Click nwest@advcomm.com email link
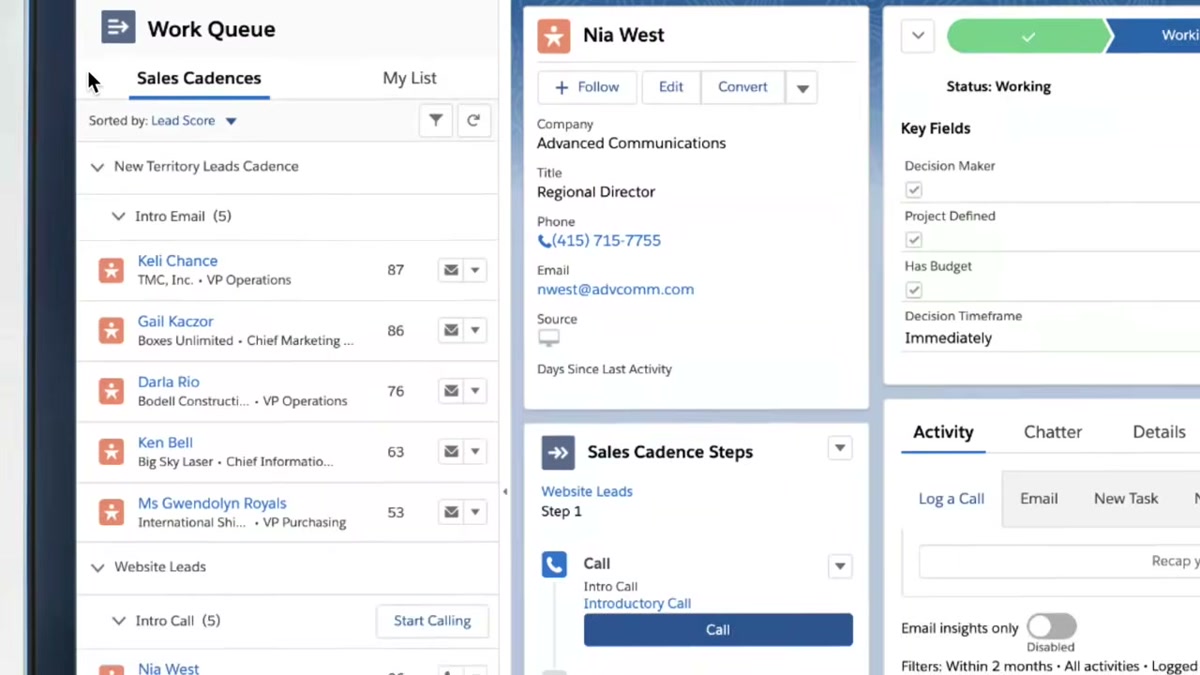Screen dimensions: 1200x675 [x=615, y=290]
